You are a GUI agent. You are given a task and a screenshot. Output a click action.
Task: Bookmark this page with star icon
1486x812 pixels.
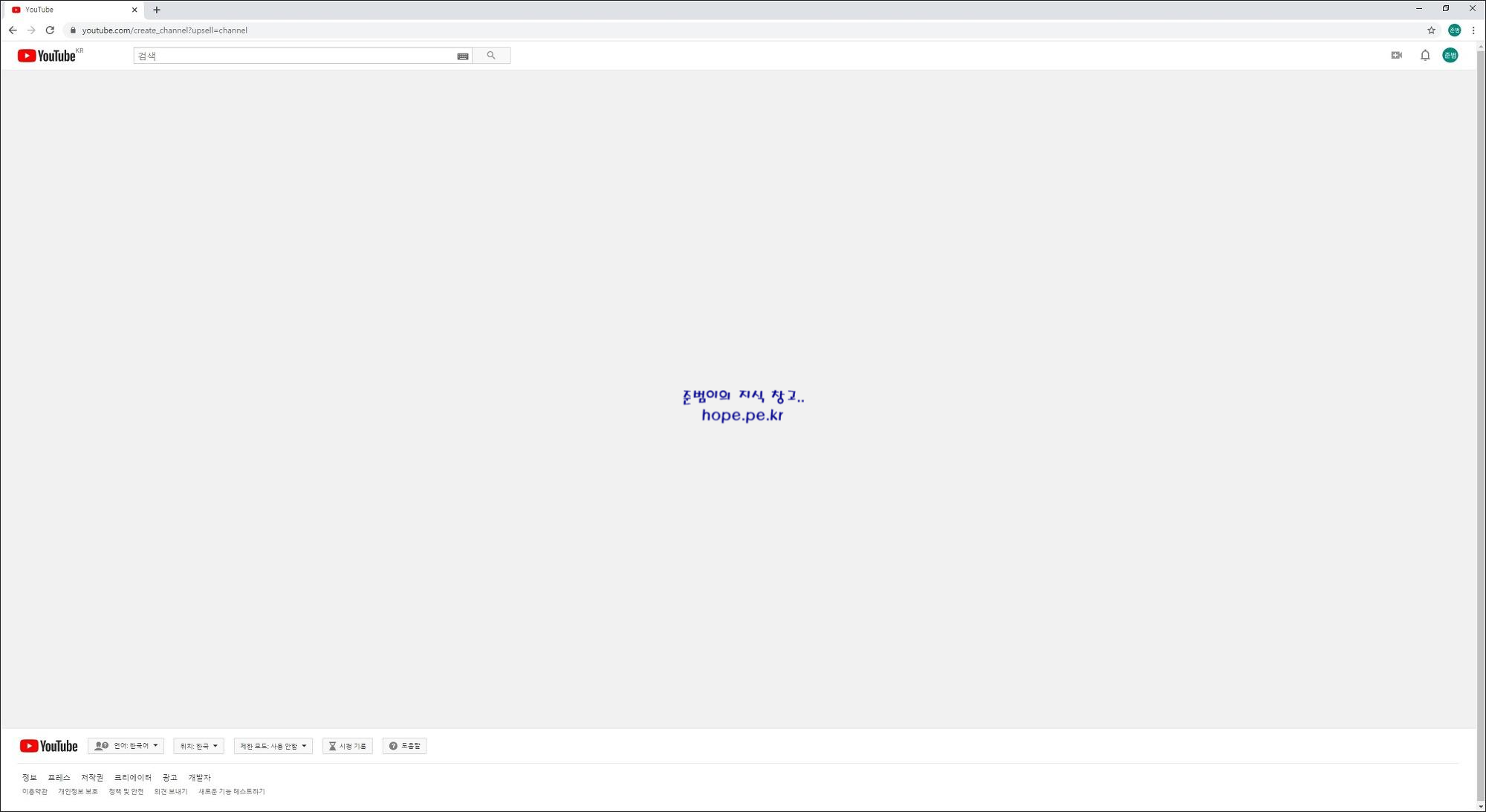pos(1432,30)
